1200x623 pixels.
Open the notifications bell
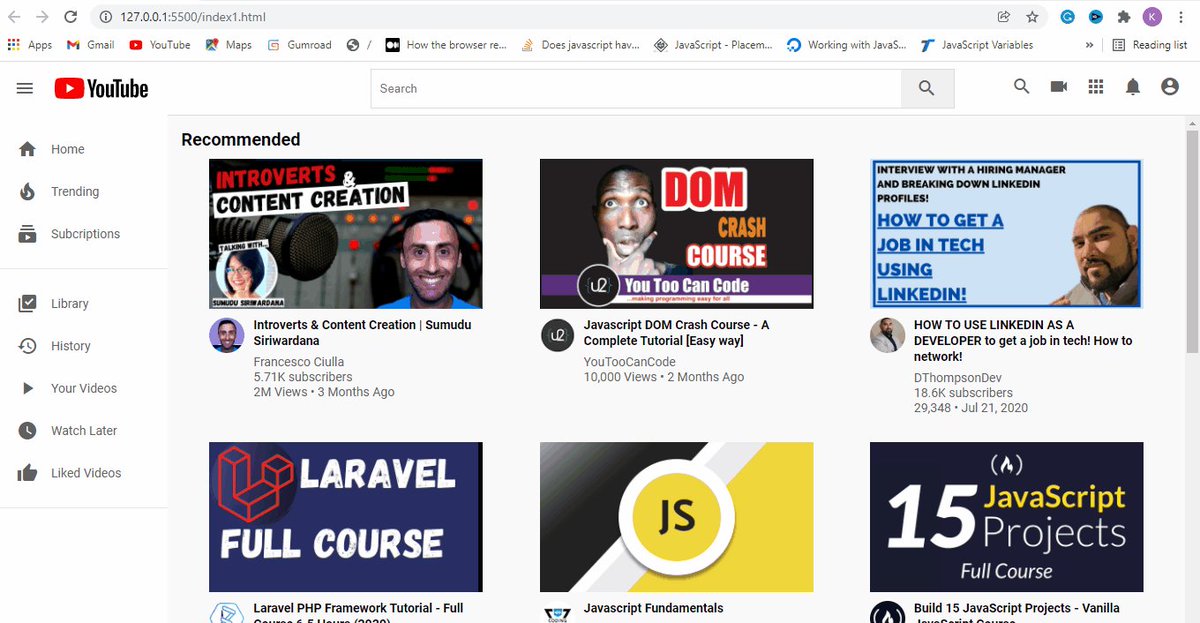(1133, 87)
